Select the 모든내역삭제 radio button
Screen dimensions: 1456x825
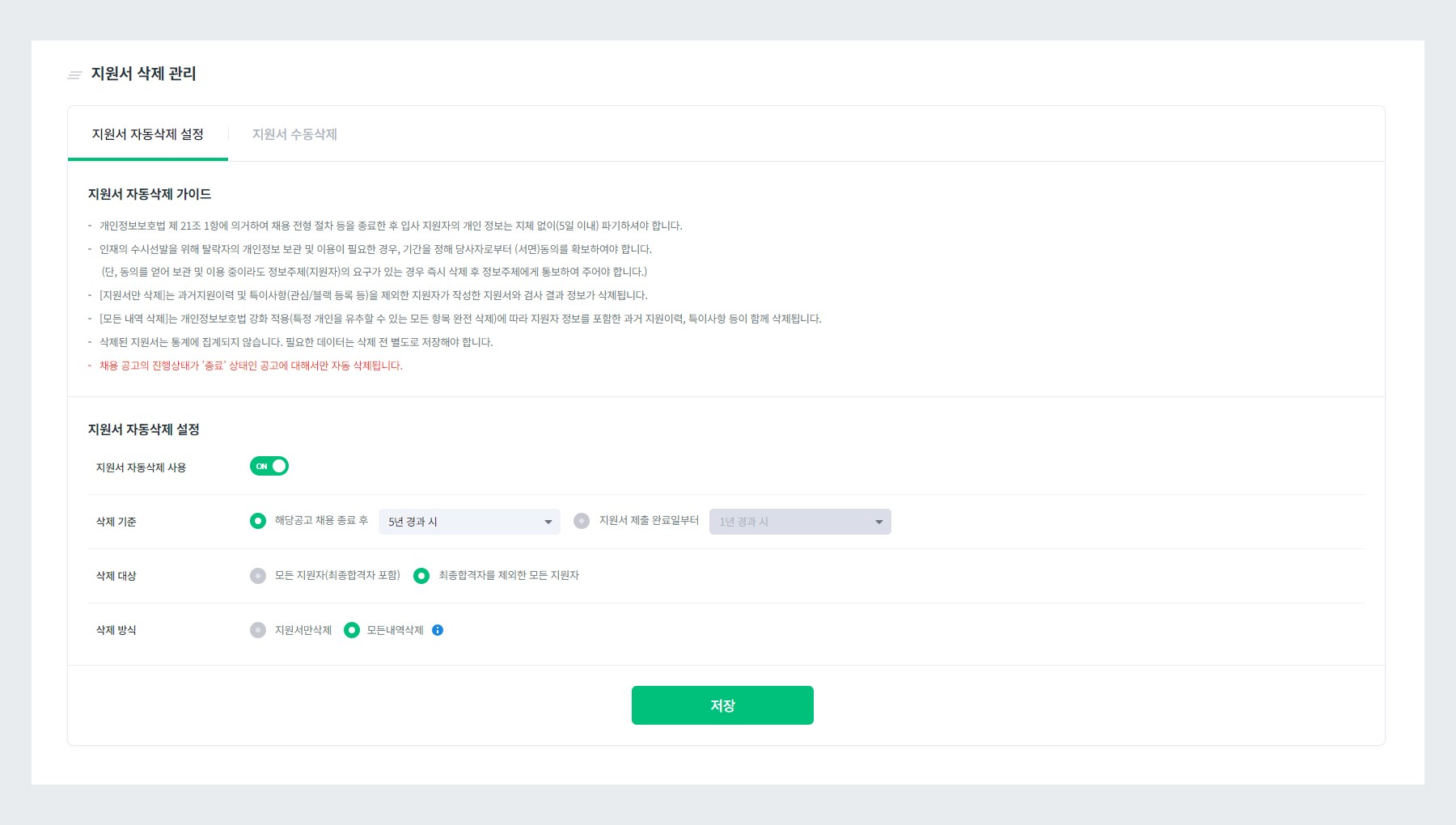point(352,630)
